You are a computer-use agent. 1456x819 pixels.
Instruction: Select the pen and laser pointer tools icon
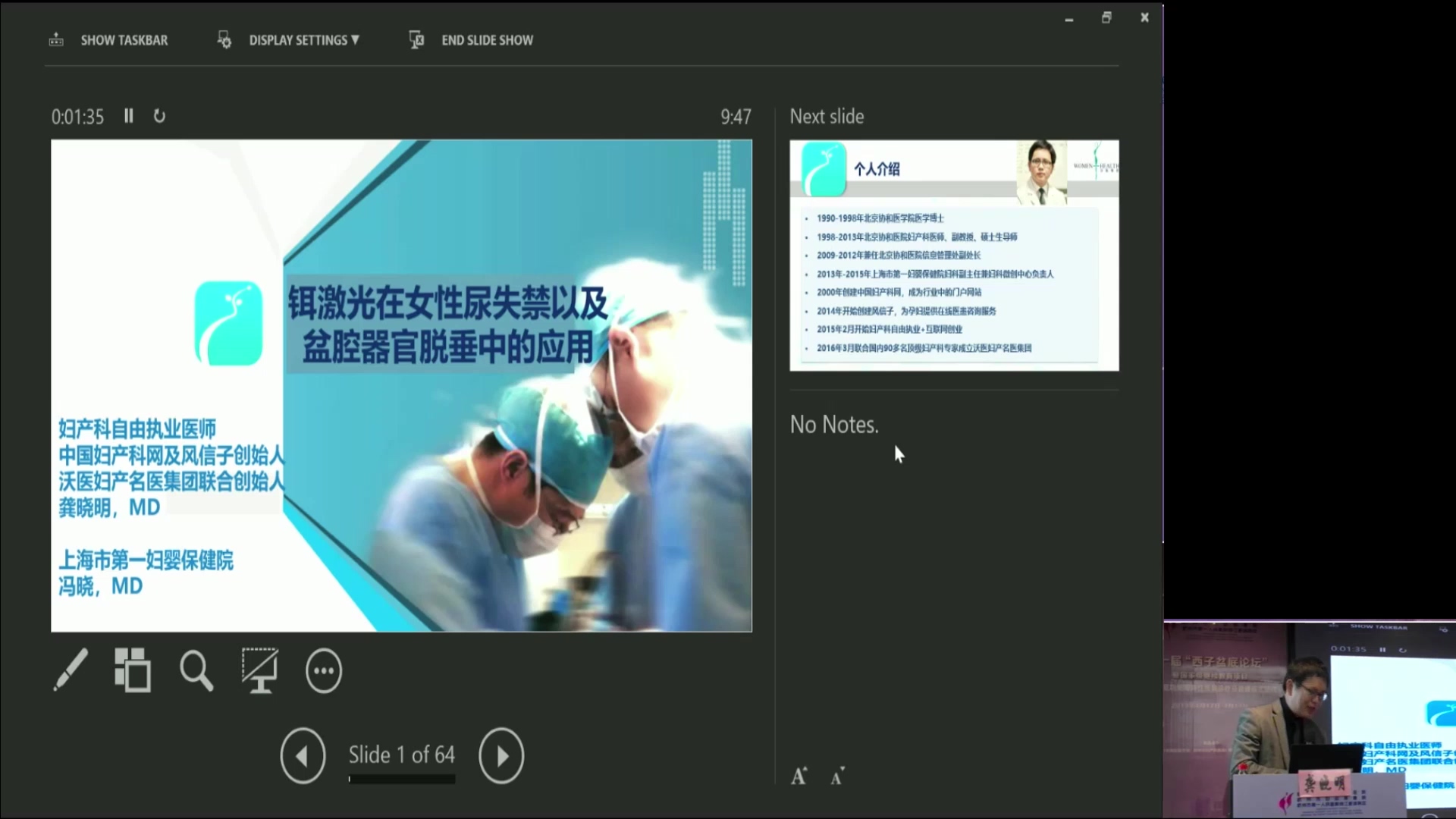[71, 670]
